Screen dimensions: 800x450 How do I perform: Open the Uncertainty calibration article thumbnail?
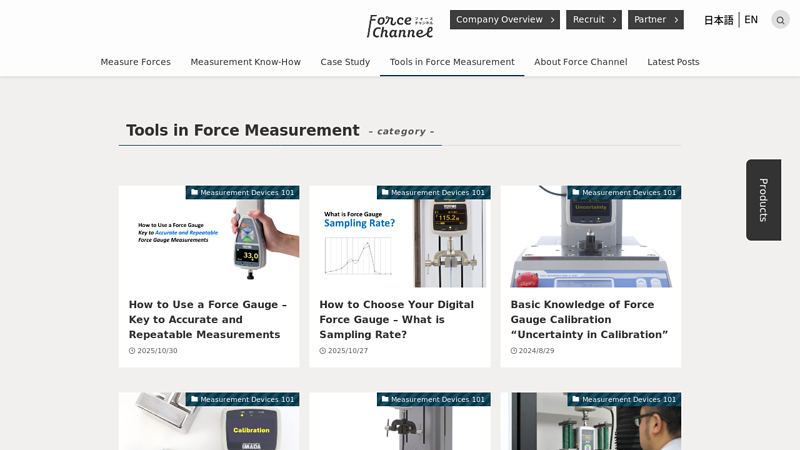click(x=591, y=237)
